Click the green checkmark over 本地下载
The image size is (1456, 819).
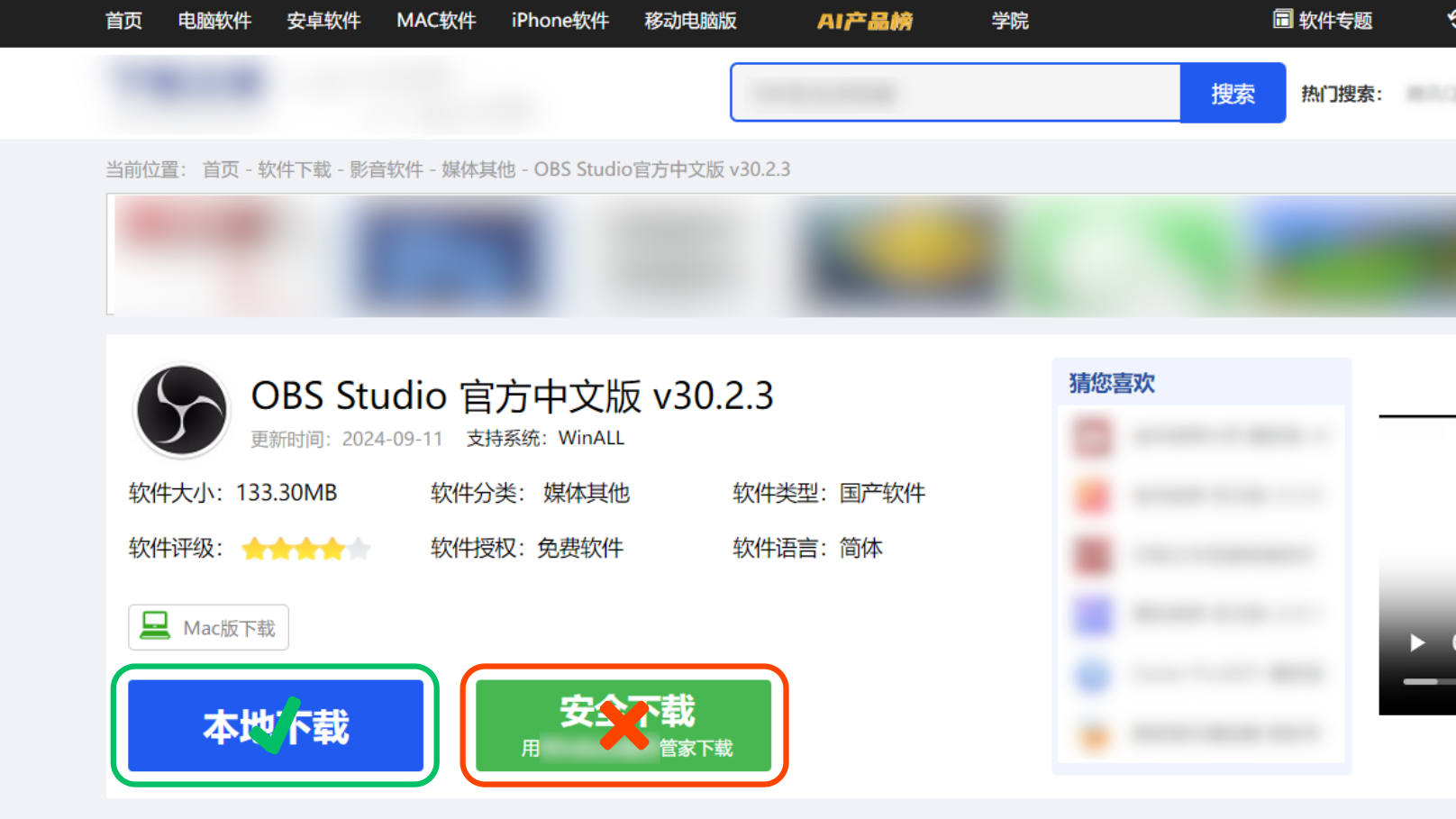pos(277,723)
